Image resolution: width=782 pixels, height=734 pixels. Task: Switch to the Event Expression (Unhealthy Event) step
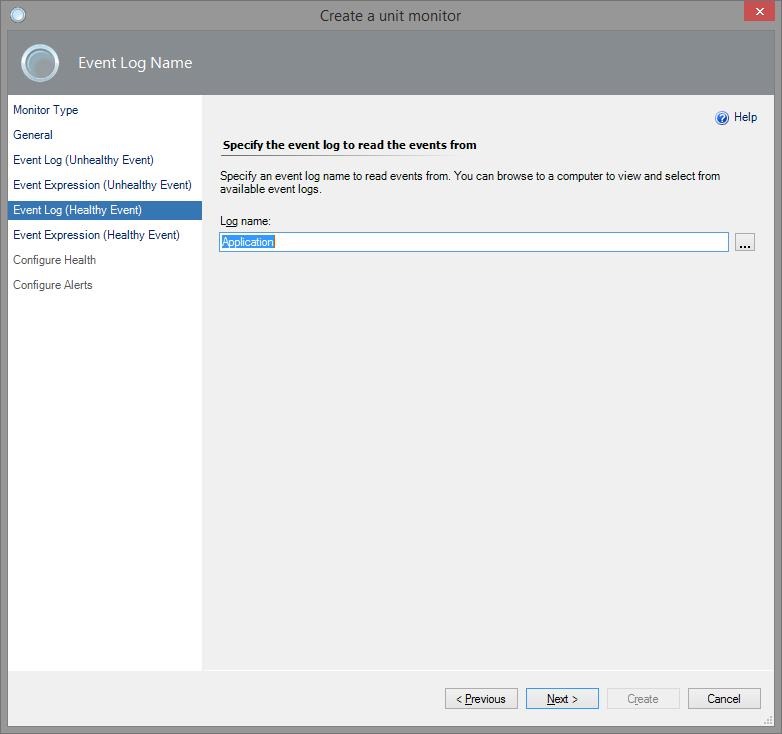pyautogui.click(x=102, y=185)
